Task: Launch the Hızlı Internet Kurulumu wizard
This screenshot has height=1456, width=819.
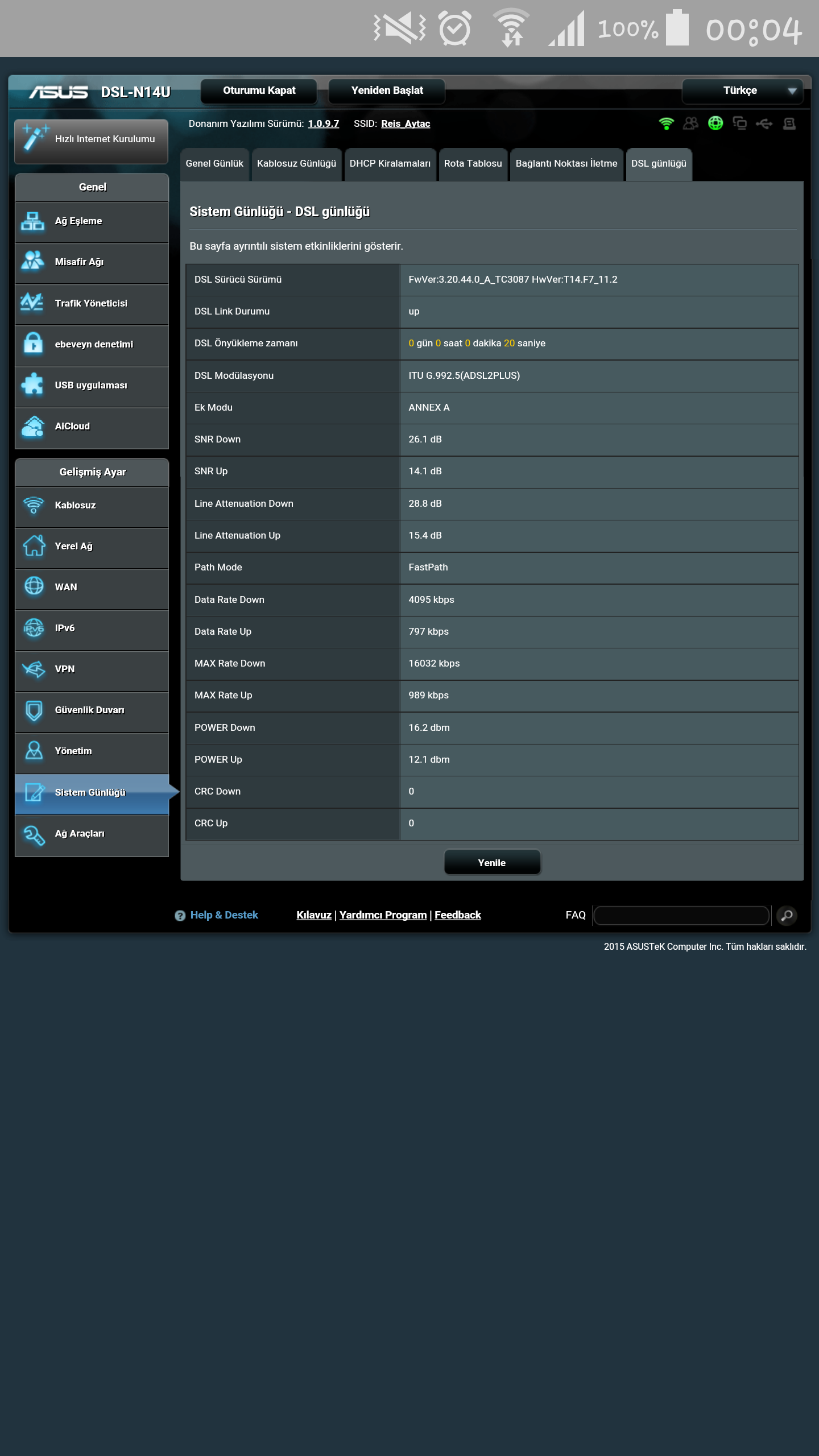Action: click(x=91, y=140)
